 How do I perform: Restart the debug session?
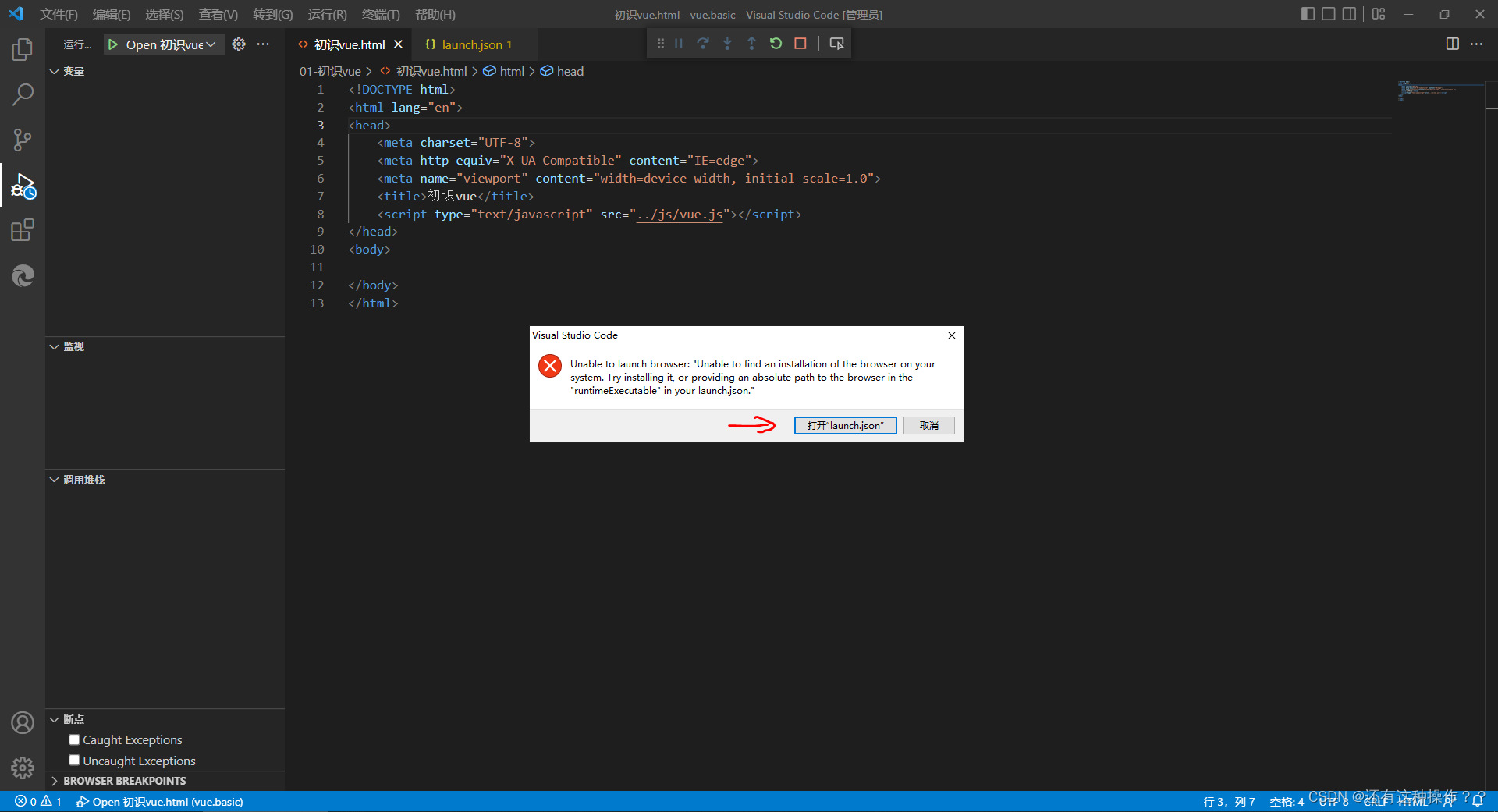776,44
